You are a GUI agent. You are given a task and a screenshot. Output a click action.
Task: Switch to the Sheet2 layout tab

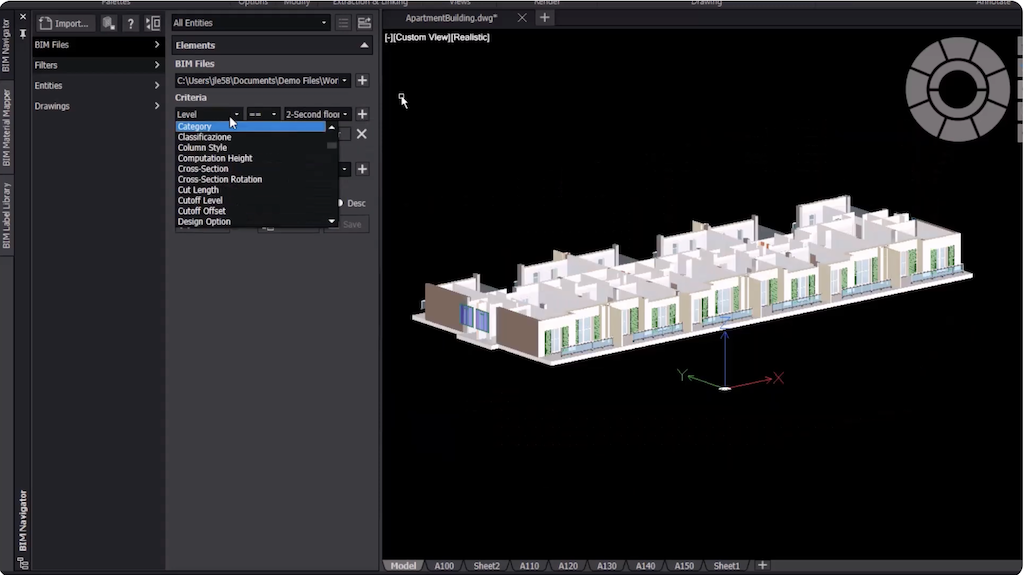tap(487, 566)
